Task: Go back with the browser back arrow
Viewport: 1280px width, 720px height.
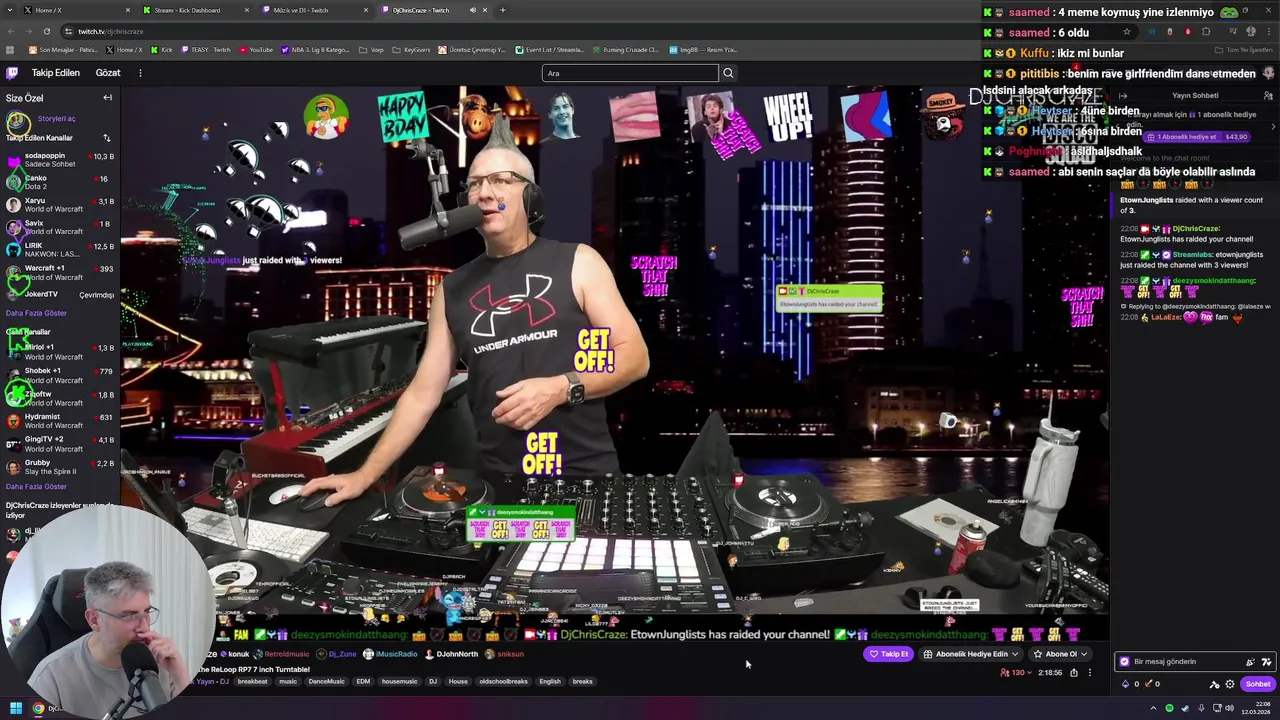Action: pyautogui.click(x=11, y=31)
